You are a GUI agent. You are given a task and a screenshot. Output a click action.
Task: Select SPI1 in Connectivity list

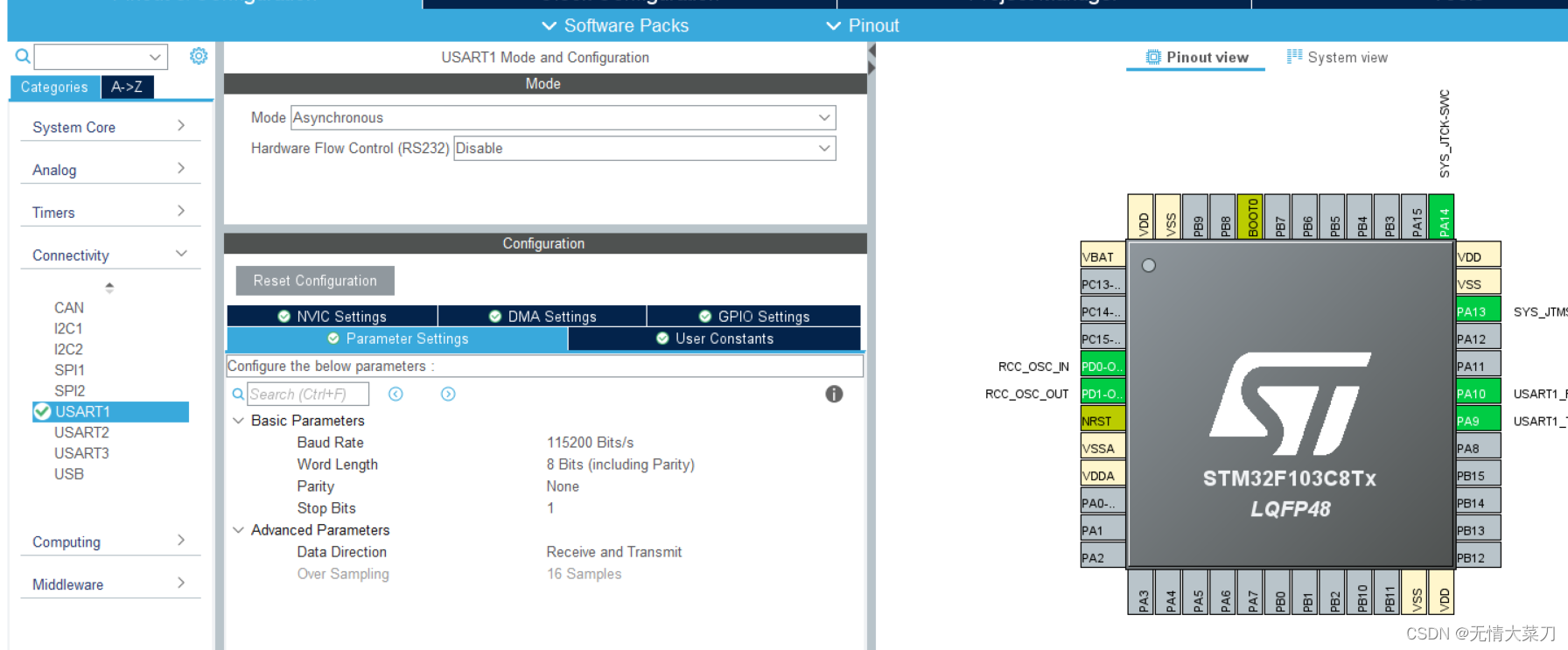(69, 370)
